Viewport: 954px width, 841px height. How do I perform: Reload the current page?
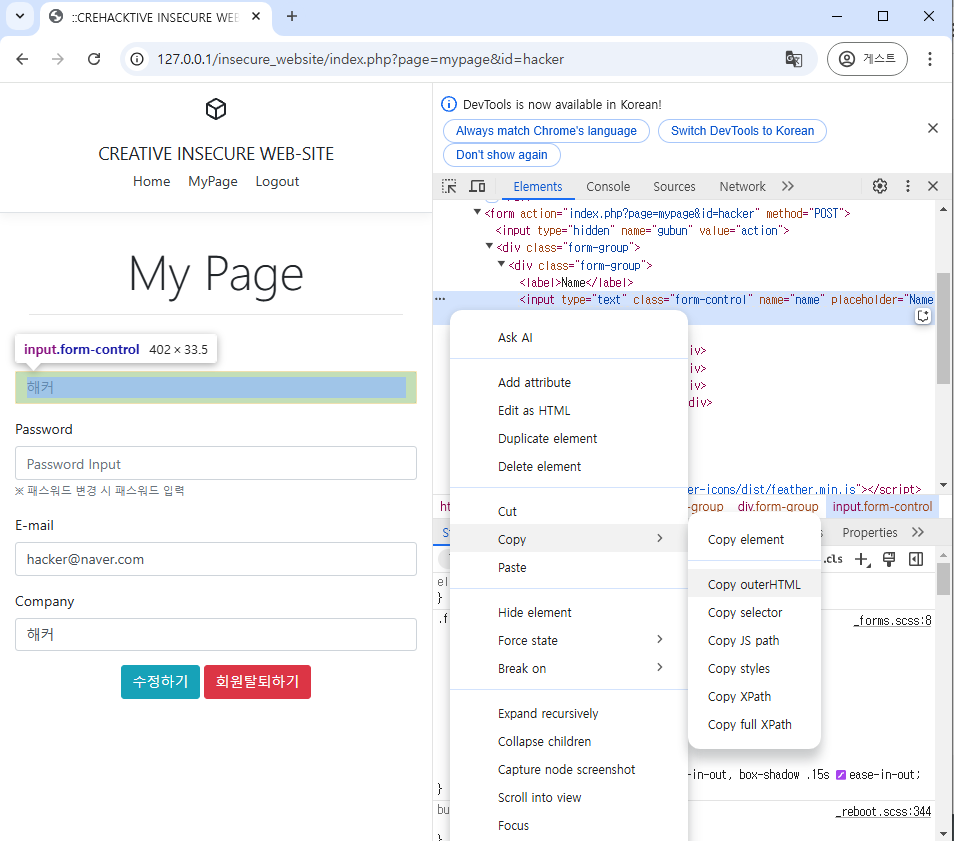(94, 59)
